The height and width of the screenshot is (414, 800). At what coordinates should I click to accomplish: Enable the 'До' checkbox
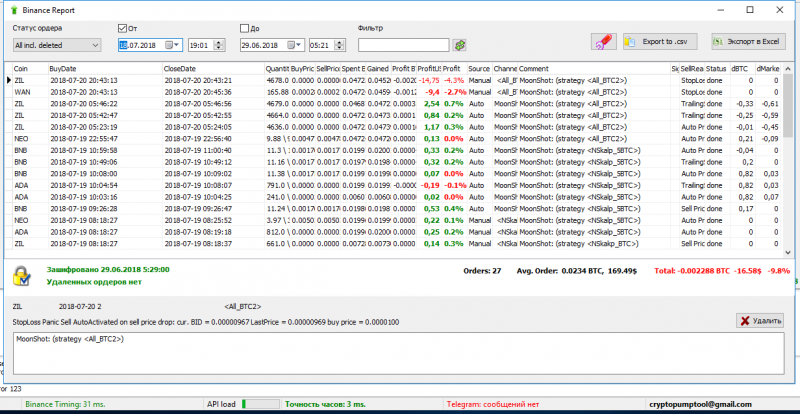(244, 28)
